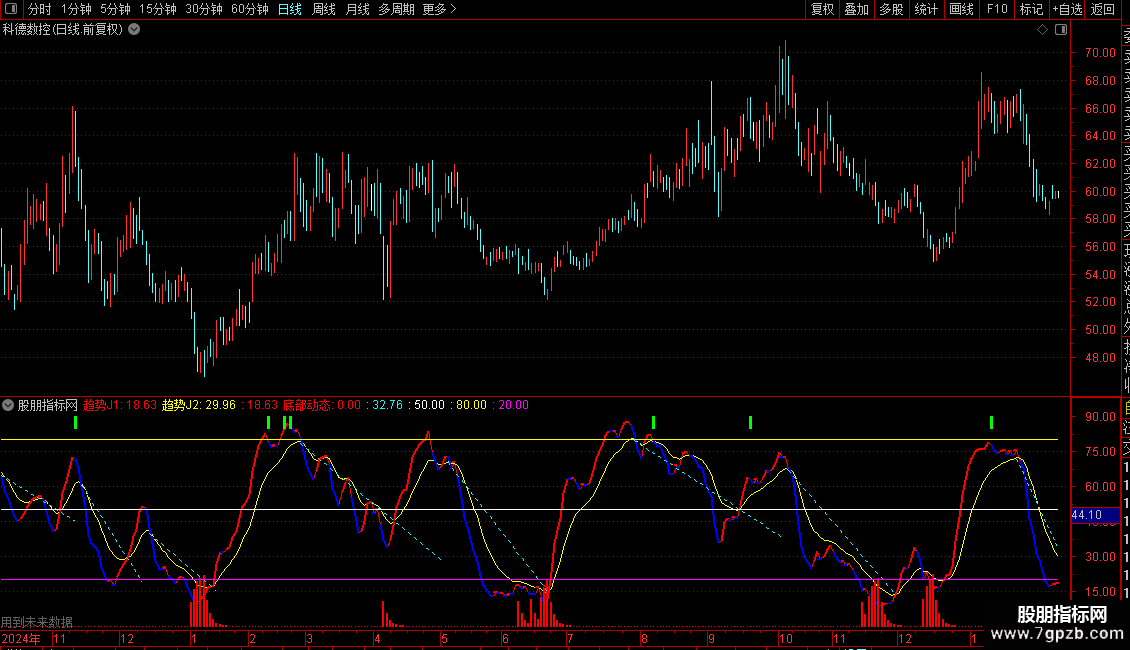Viewport: 1130px width, 650px height.
Task: Click the 44.10 indicator value marker
Action: [1086, 515]
